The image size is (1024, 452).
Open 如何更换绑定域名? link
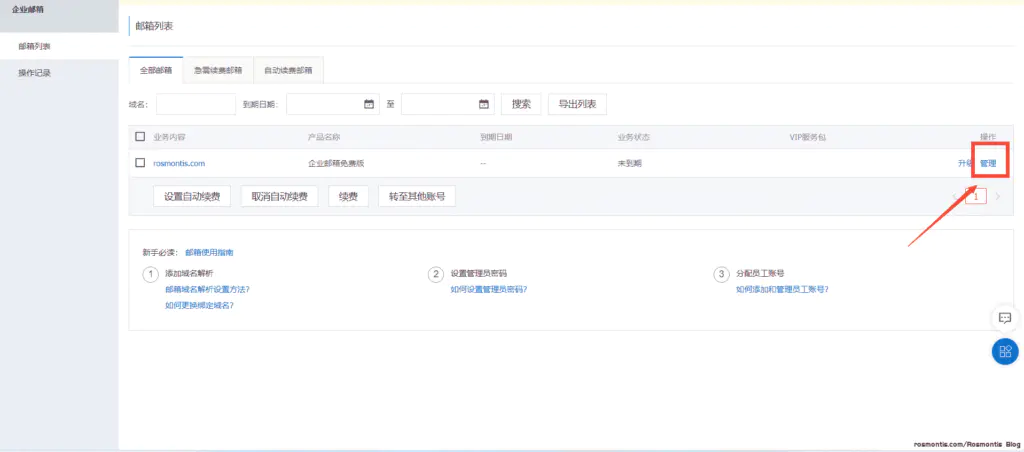200,305
